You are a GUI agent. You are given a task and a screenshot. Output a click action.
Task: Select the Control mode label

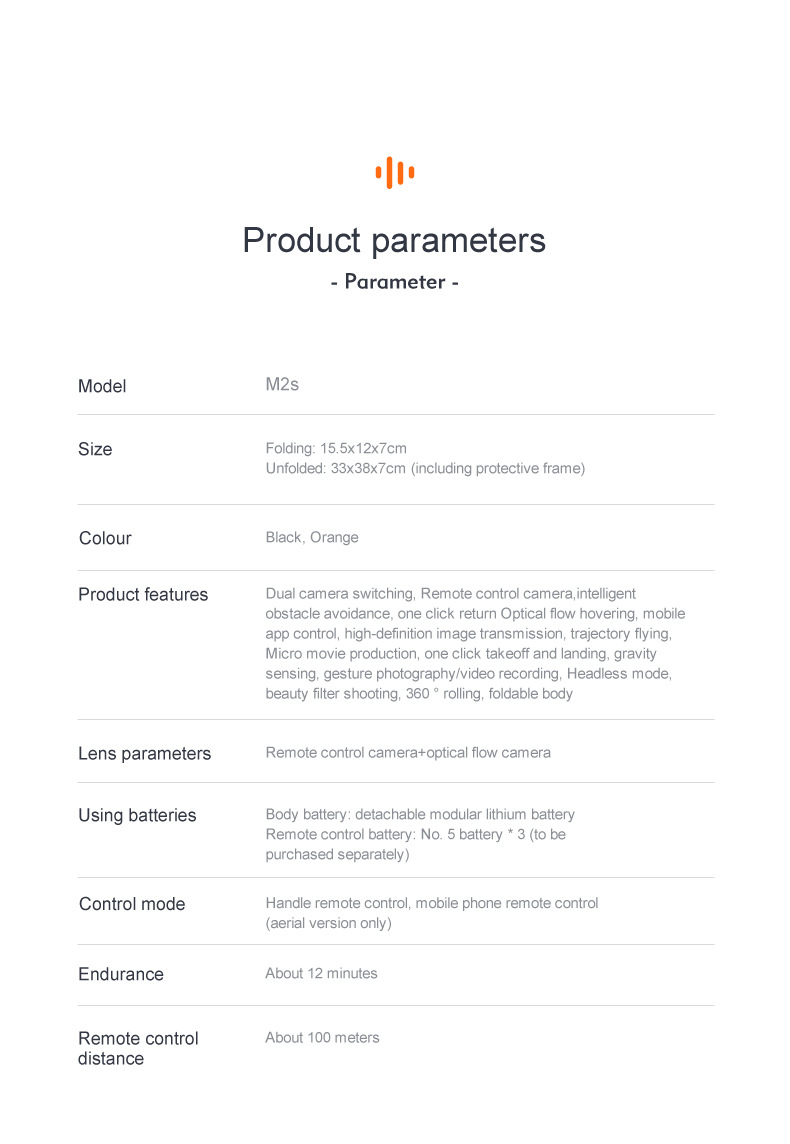click(x=132, y=904)
